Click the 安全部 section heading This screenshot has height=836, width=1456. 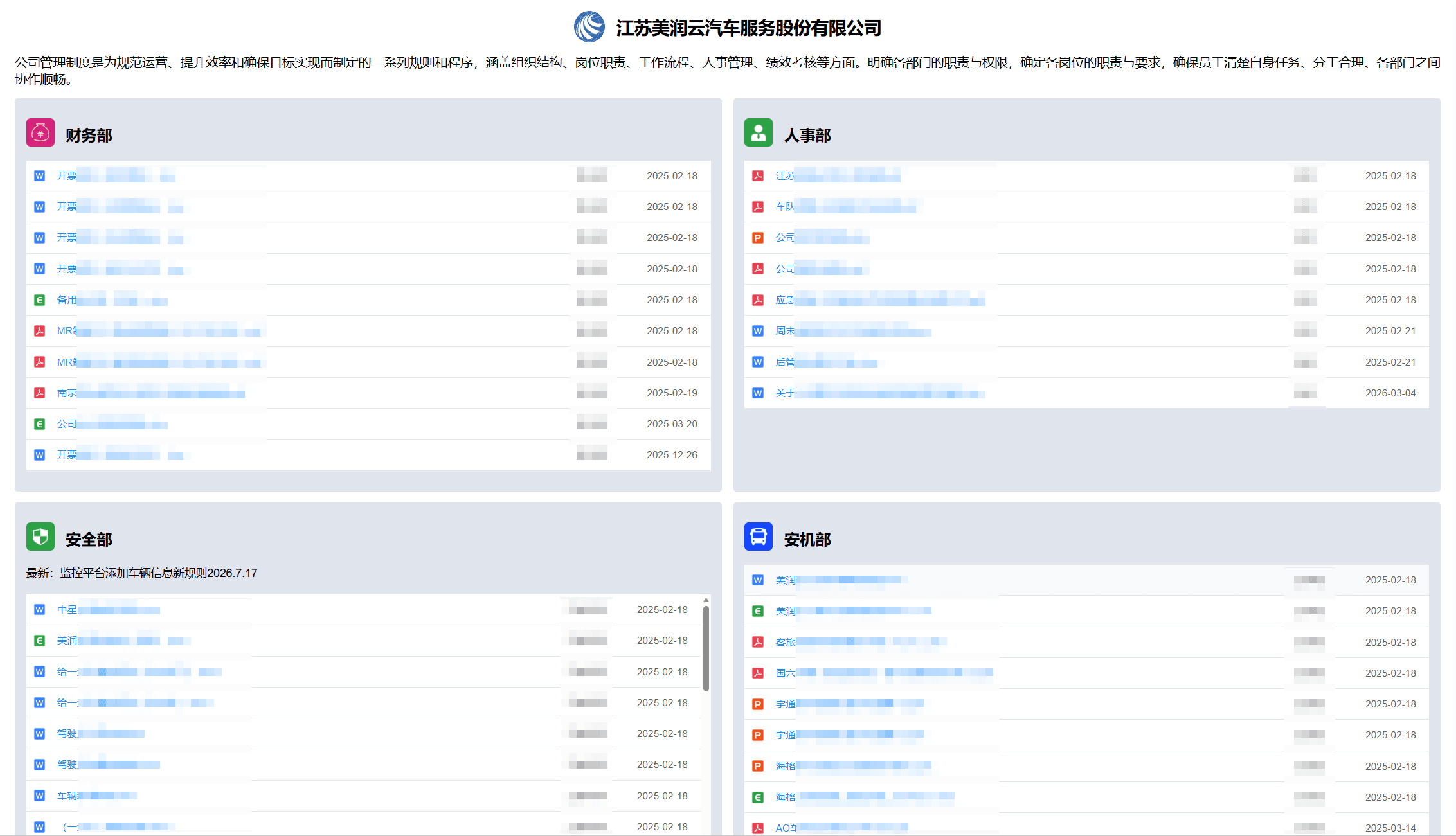coord(89,540)
